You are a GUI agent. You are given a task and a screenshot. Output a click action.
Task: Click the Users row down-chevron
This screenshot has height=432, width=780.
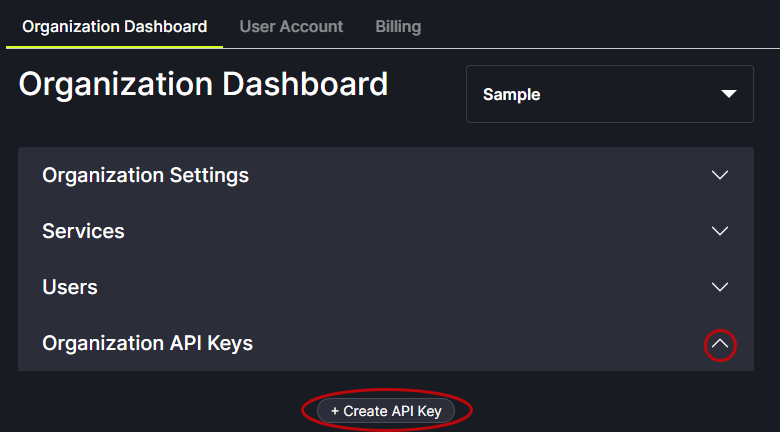point(719,287)
